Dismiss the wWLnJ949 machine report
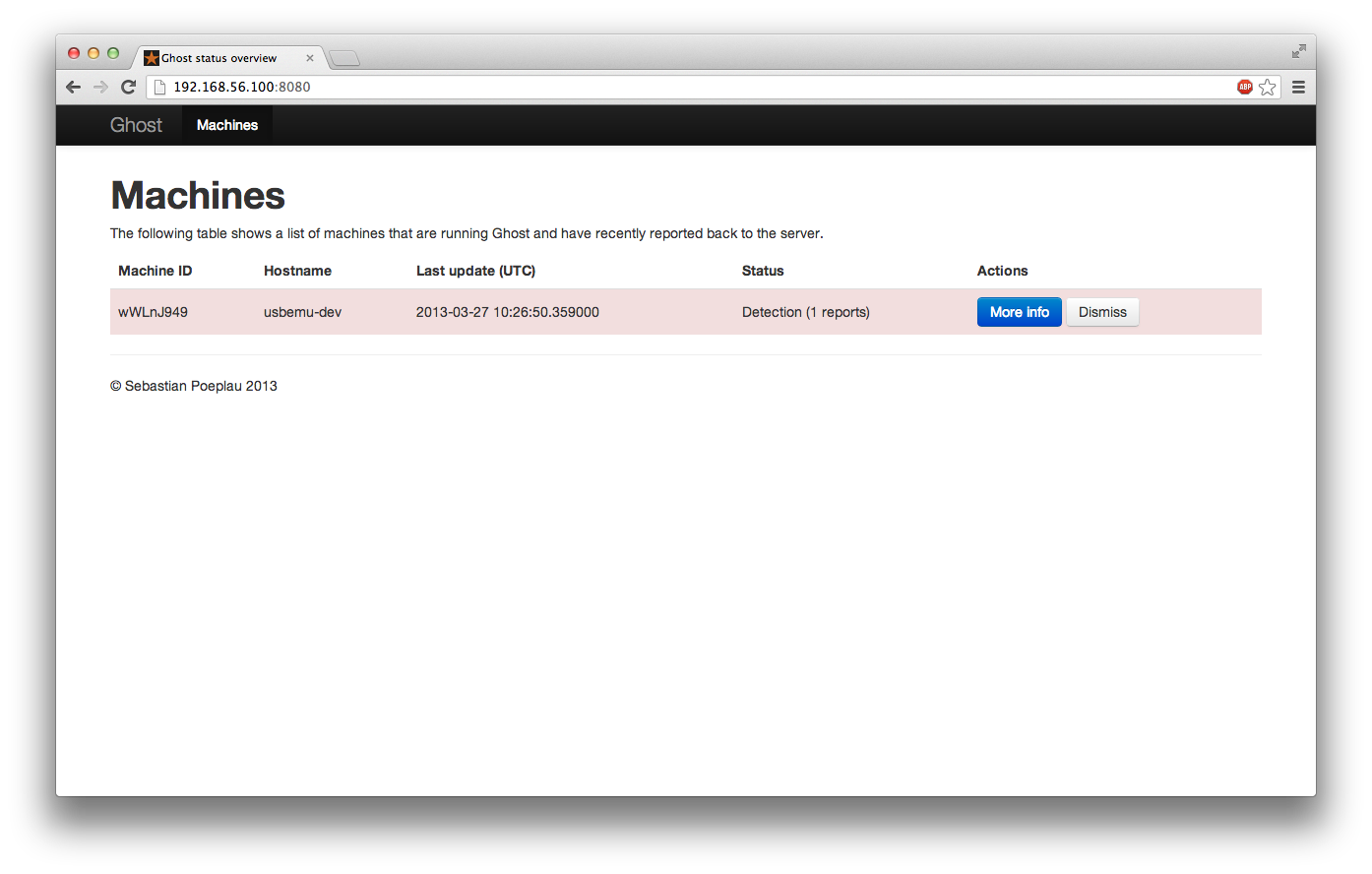Screen dimensions: 1372x874 [1102, 312]
